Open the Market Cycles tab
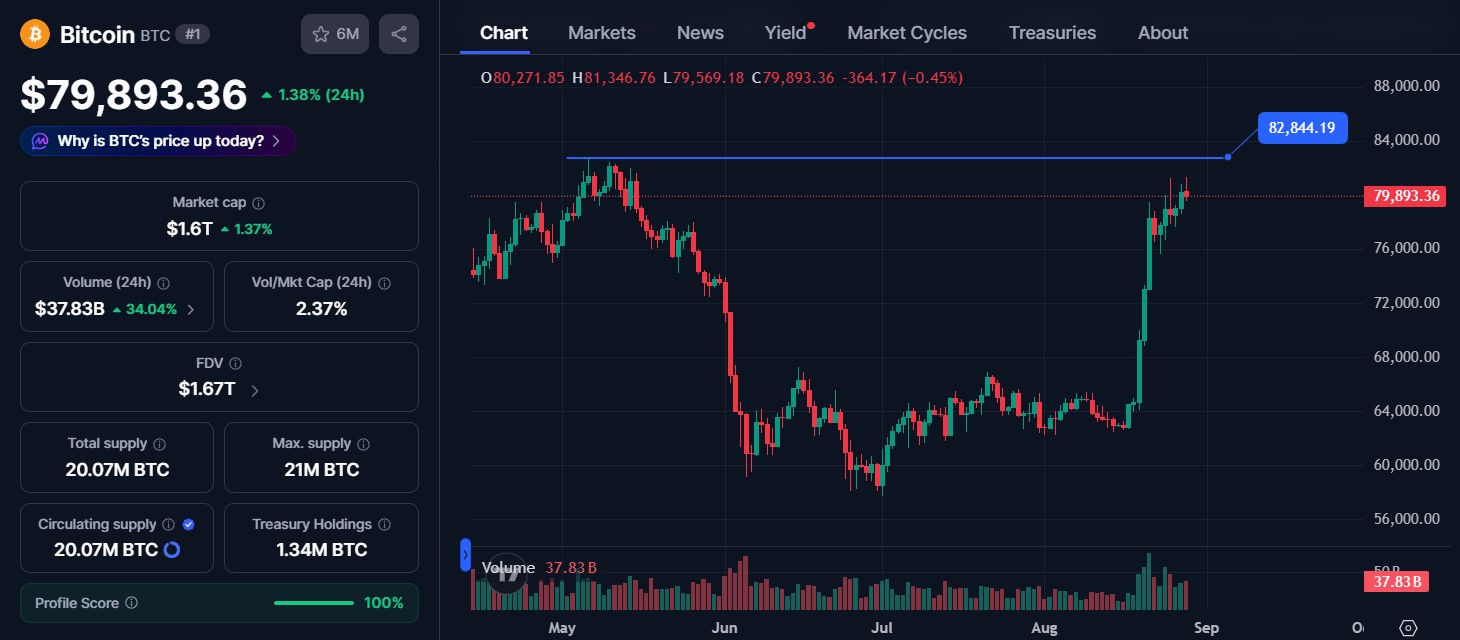The width and height of the screenshot is (1460, 640). click(907, 33)
